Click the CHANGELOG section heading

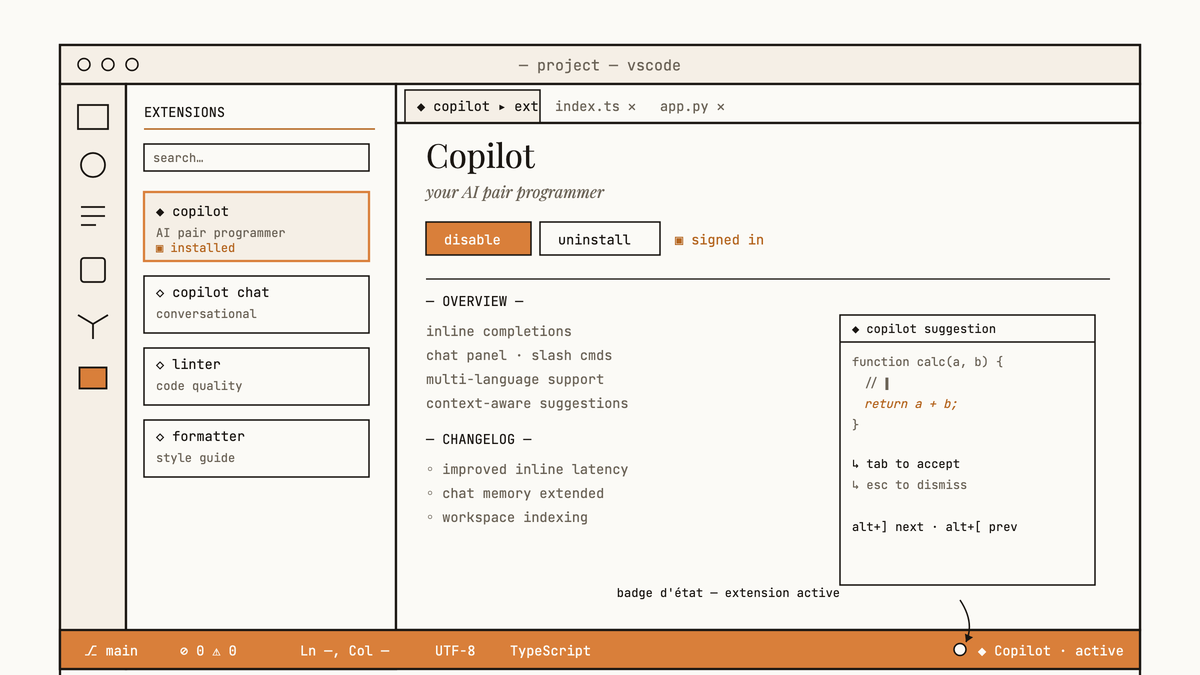coord(479,439)
